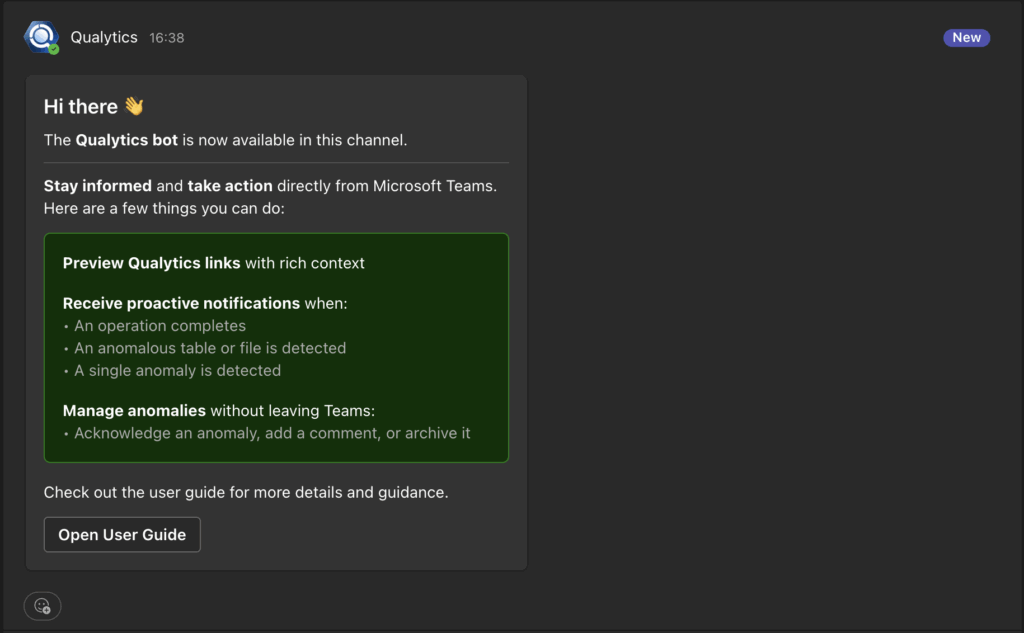Image resolution: width=1024 pixels, height=633 pixels.
Task: Click the 'Hi there' card heading
Action: (80, 106)
